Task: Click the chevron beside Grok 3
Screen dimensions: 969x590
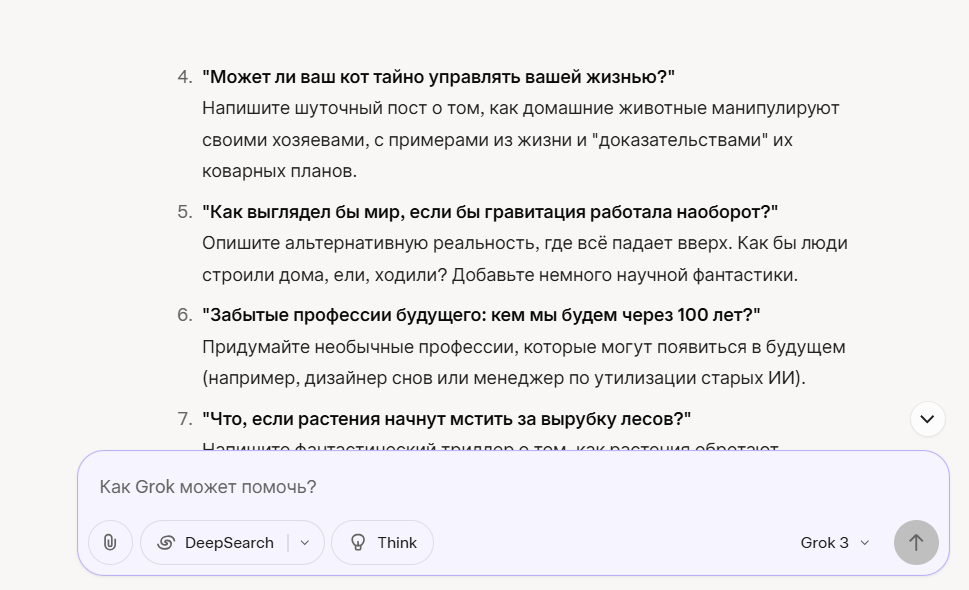Action: tap(865, 543)
